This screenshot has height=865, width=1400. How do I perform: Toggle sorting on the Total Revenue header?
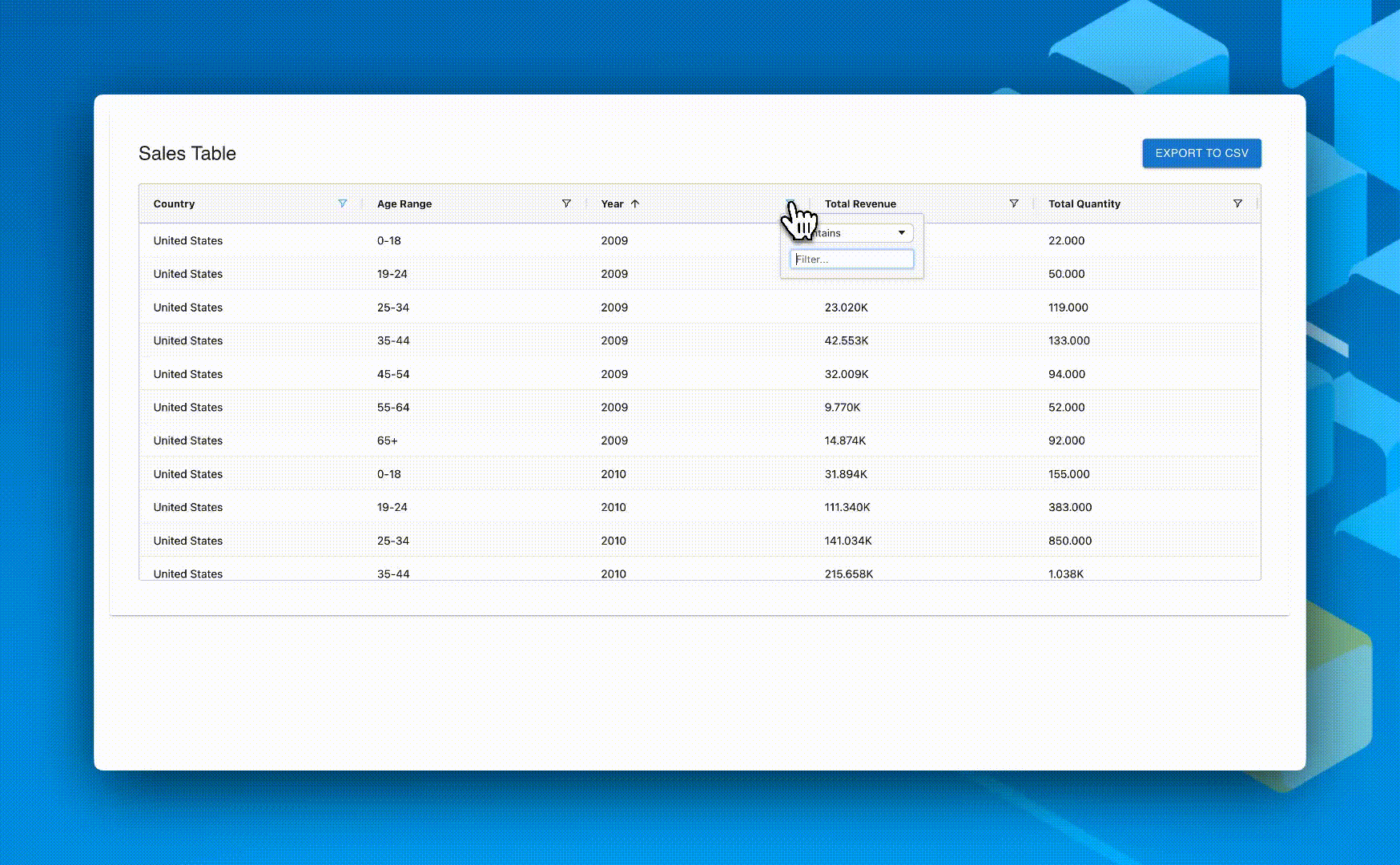861,203
